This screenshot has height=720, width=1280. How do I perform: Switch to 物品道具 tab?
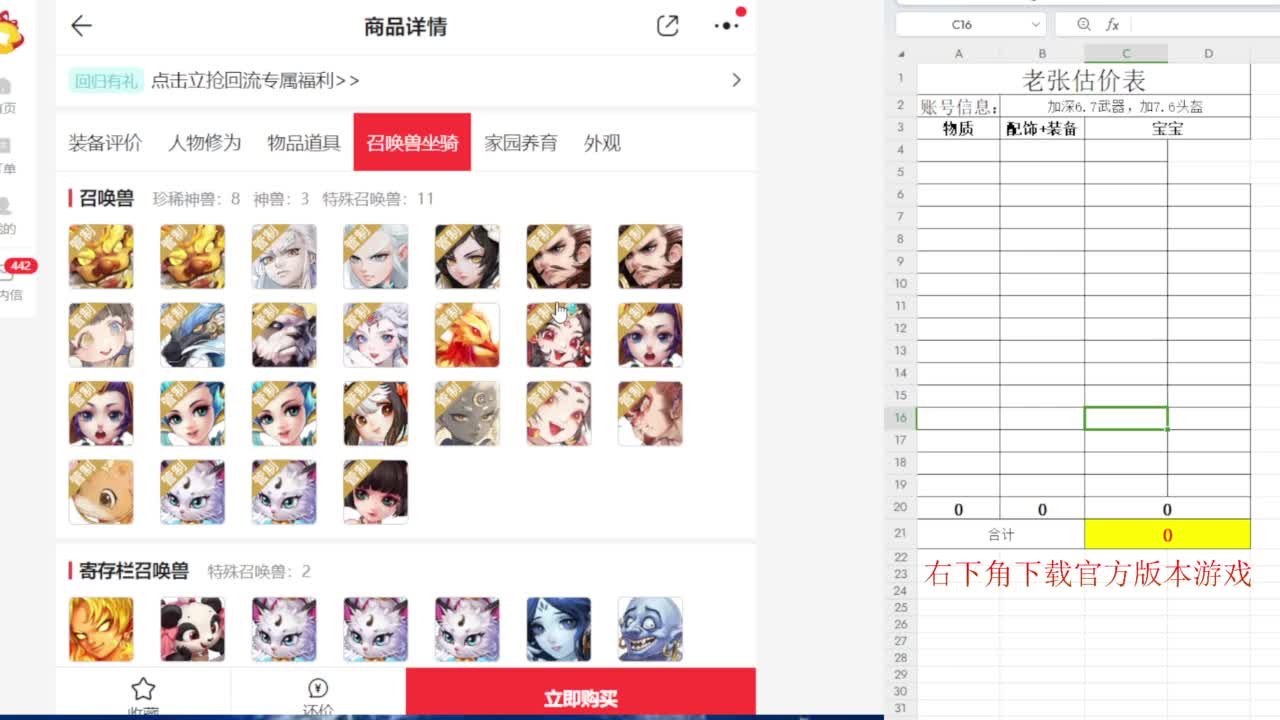(x=304, y=143)
